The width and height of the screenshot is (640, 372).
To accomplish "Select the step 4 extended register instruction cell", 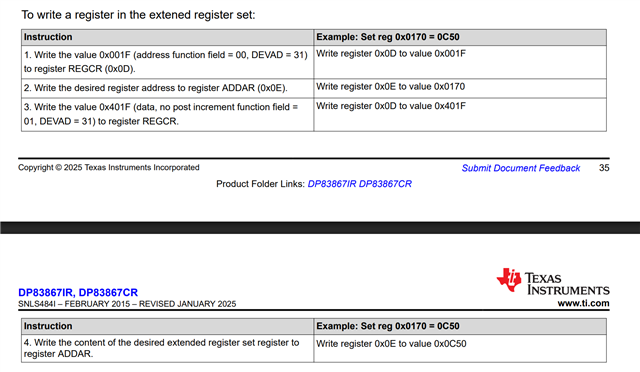I will (167, 348).
